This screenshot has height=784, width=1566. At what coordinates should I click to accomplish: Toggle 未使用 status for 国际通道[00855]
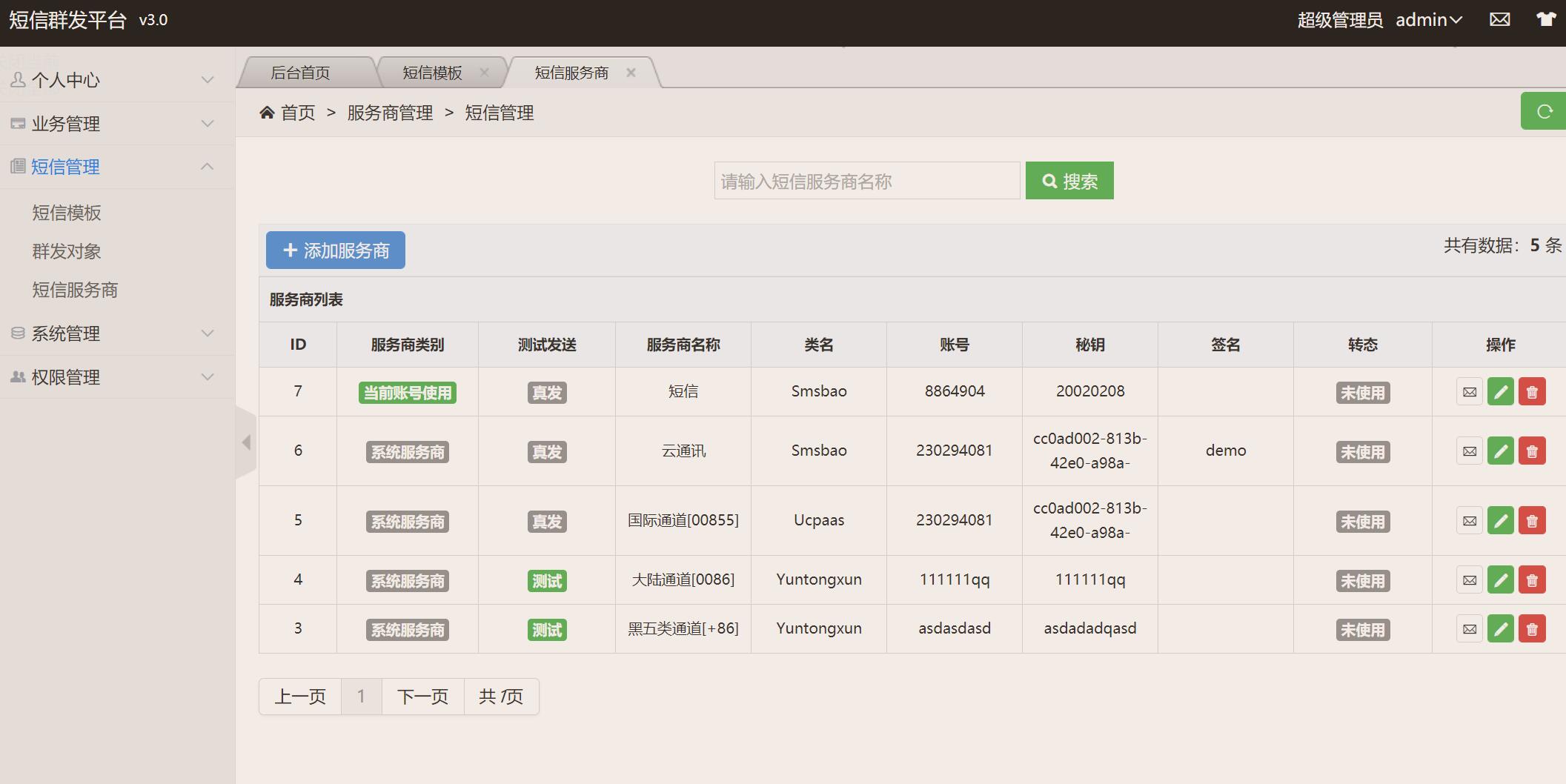(x=1362, y=522)
